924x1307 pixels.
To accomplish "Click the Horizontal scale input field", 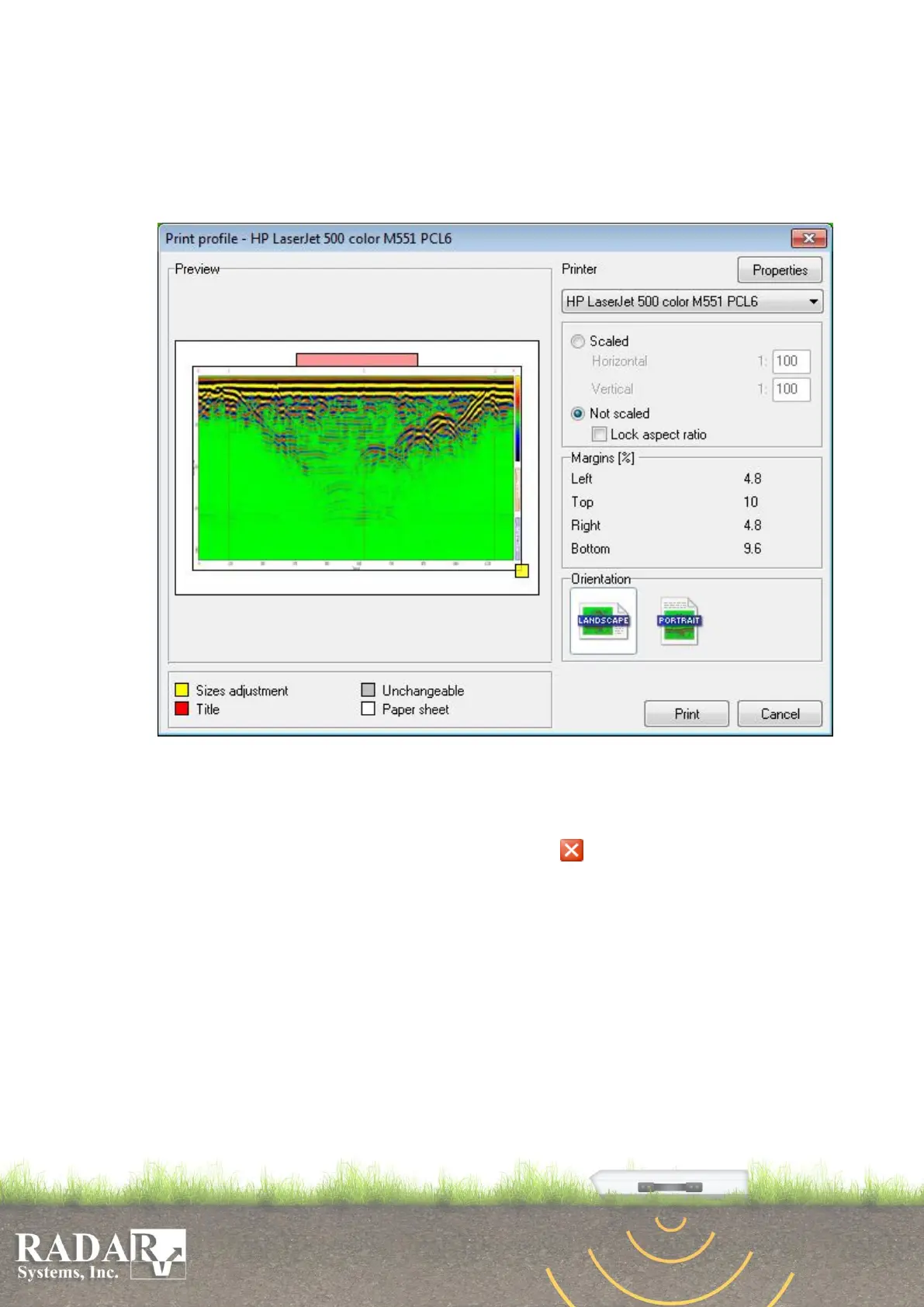I will click(791, 361).
